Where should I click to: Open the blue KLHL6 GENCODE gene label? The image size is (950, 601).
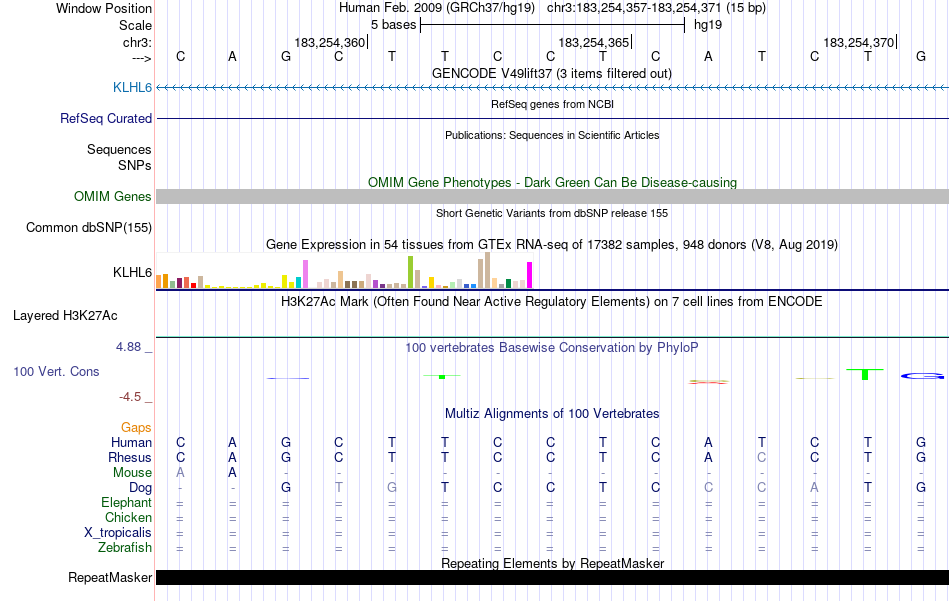pyautogui.click(x=132, y=87)
